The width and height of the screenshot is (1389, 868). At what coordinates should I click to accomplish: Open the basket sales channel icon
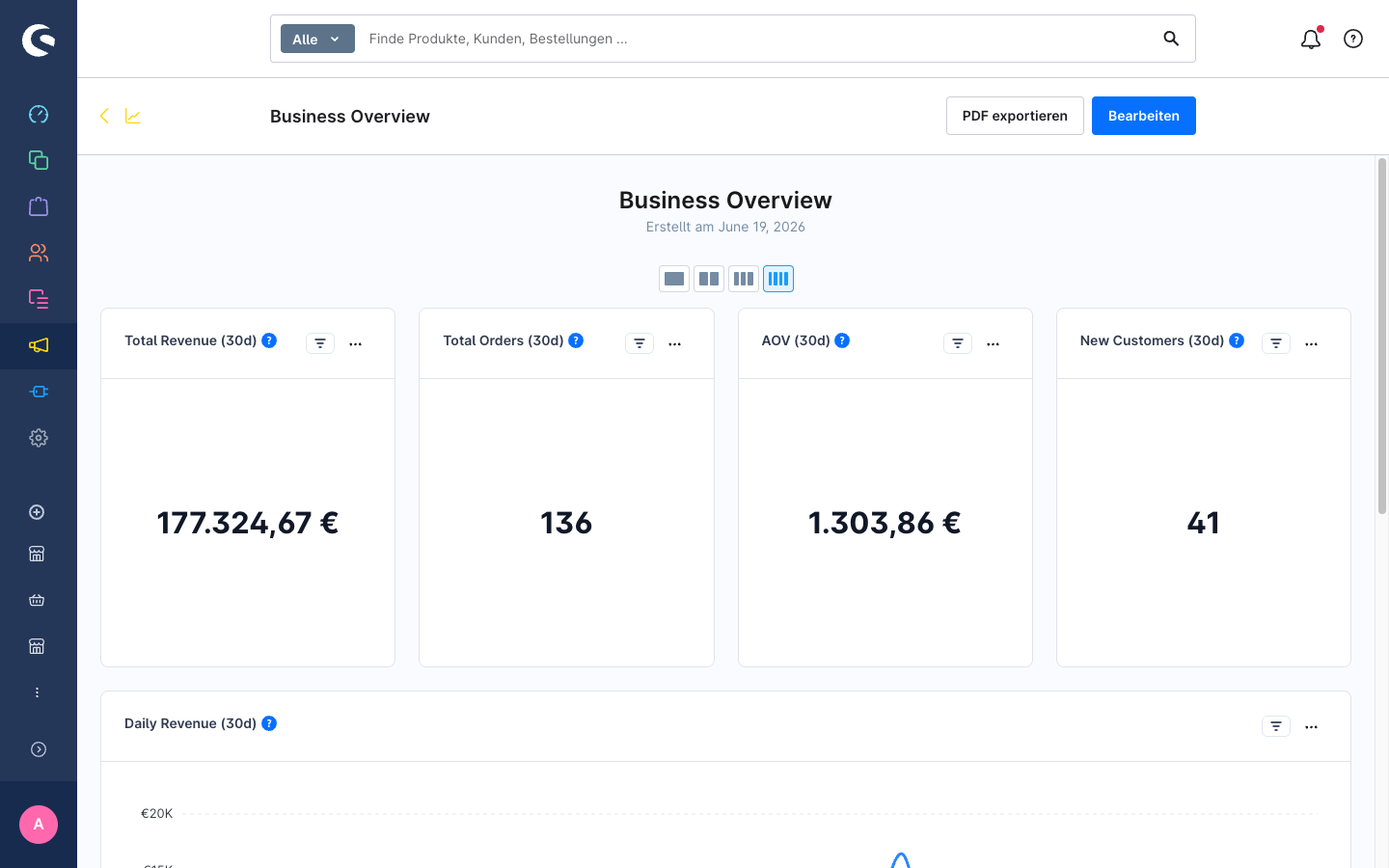tap(37, 600)
